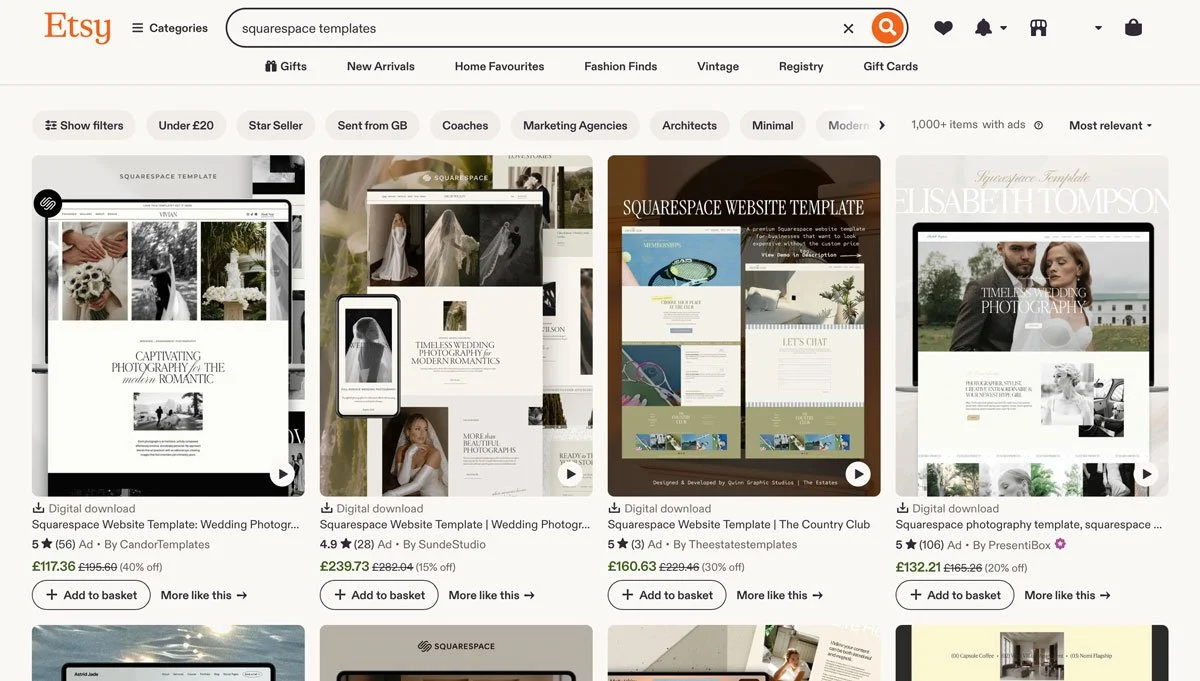Advance filter chips with the right chevron
1200x681 pixels.
tap(881, 125)
